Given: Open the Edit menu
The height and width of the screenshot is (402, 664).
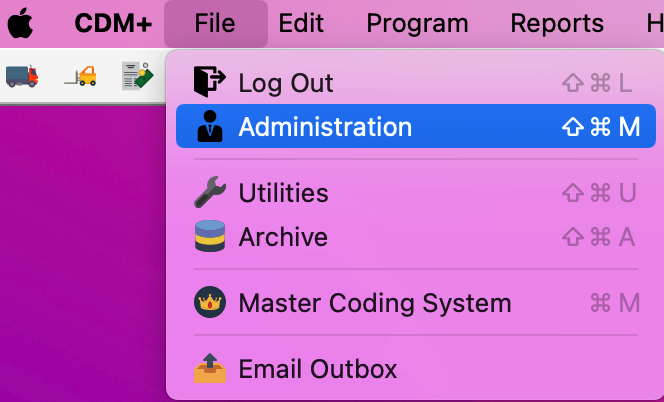Looking at the screenshot, I should click(x=301, y=23).
